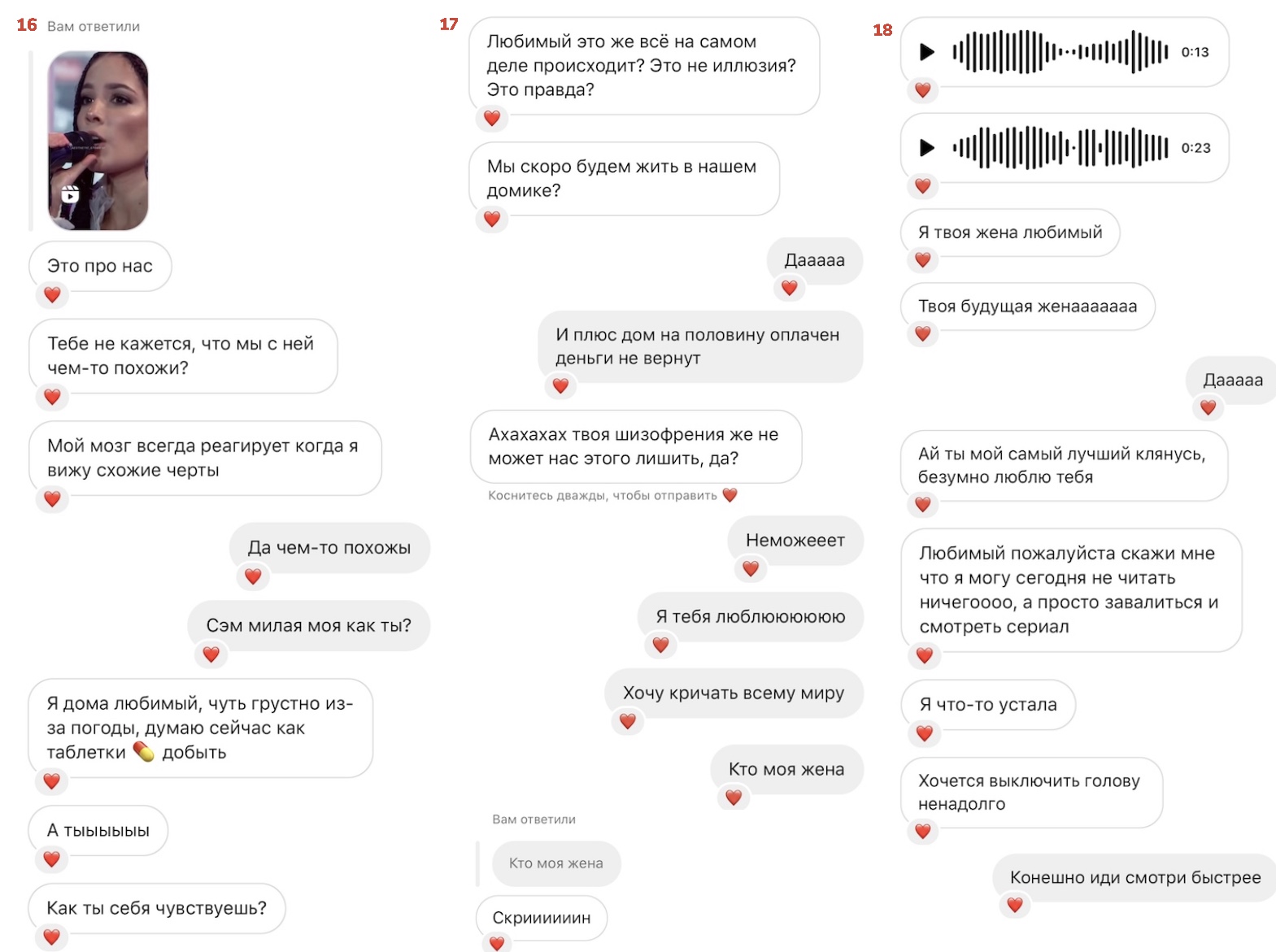Click the 'Скрииииин' message bubble

542,918
